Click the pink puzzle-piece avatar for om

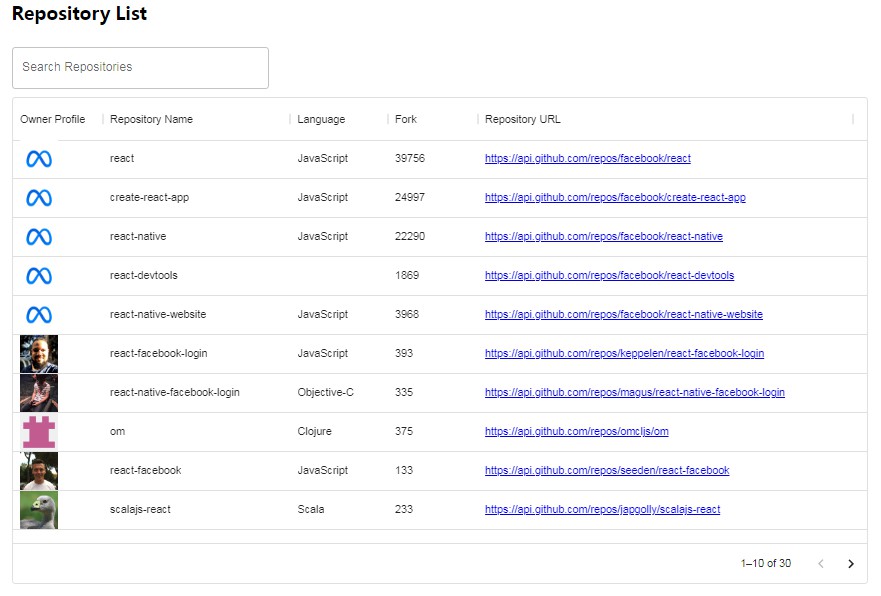38,431
